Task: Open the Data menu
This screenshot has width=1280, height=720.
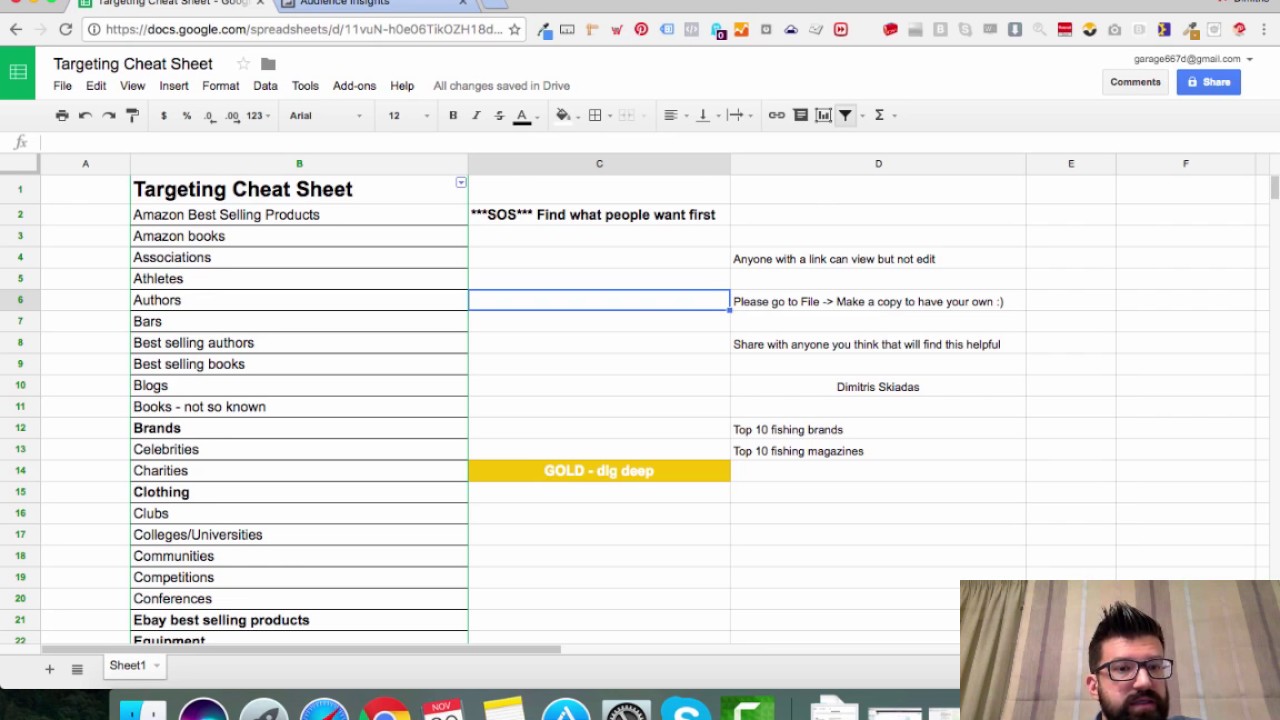Action: tap(265, 86)
